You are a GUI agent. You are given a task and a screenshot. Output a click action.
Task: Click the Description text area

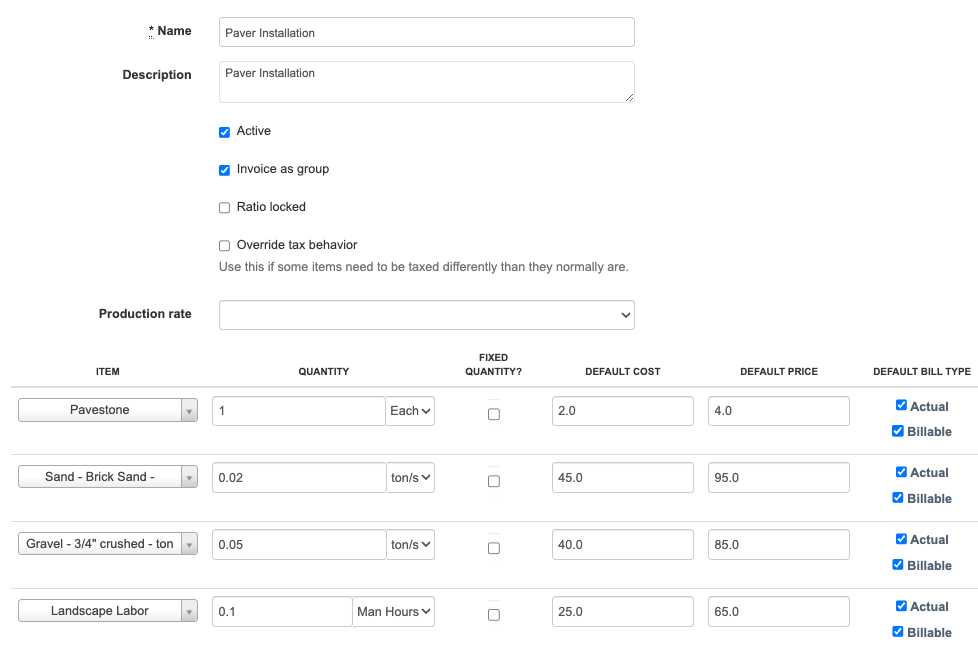click(x=426, y=81)
